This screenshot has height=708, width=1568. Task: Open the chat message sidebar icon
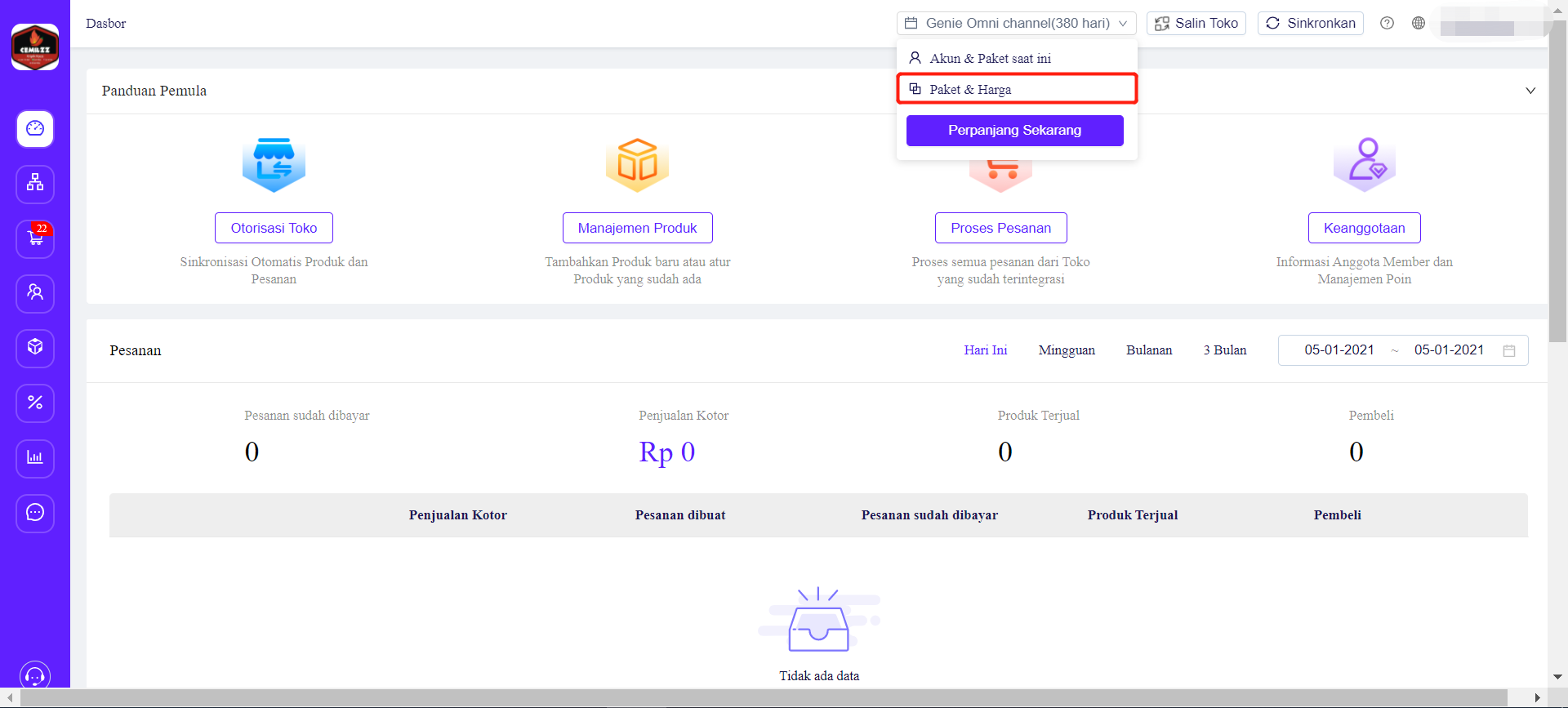[x=35, y=513]
